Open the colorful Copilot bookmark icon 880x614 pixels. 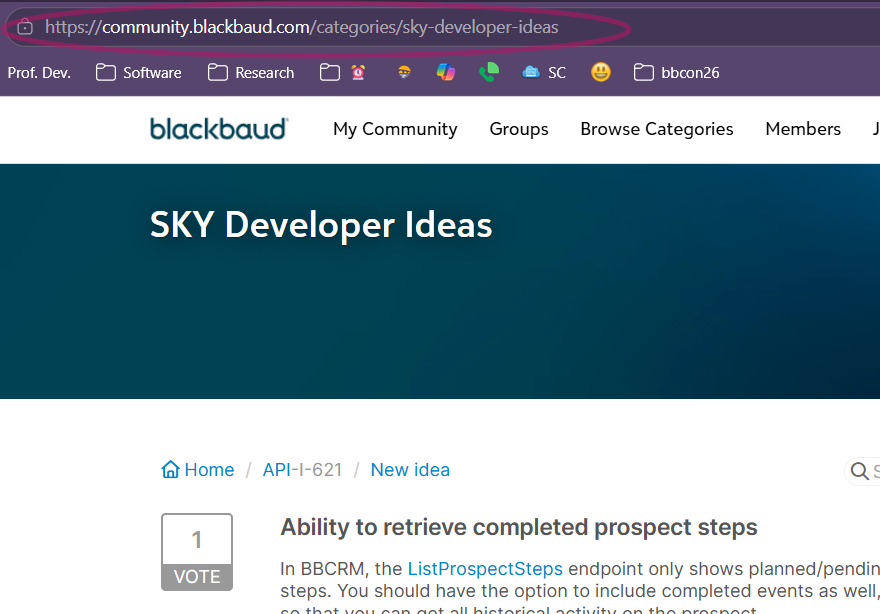446,72
